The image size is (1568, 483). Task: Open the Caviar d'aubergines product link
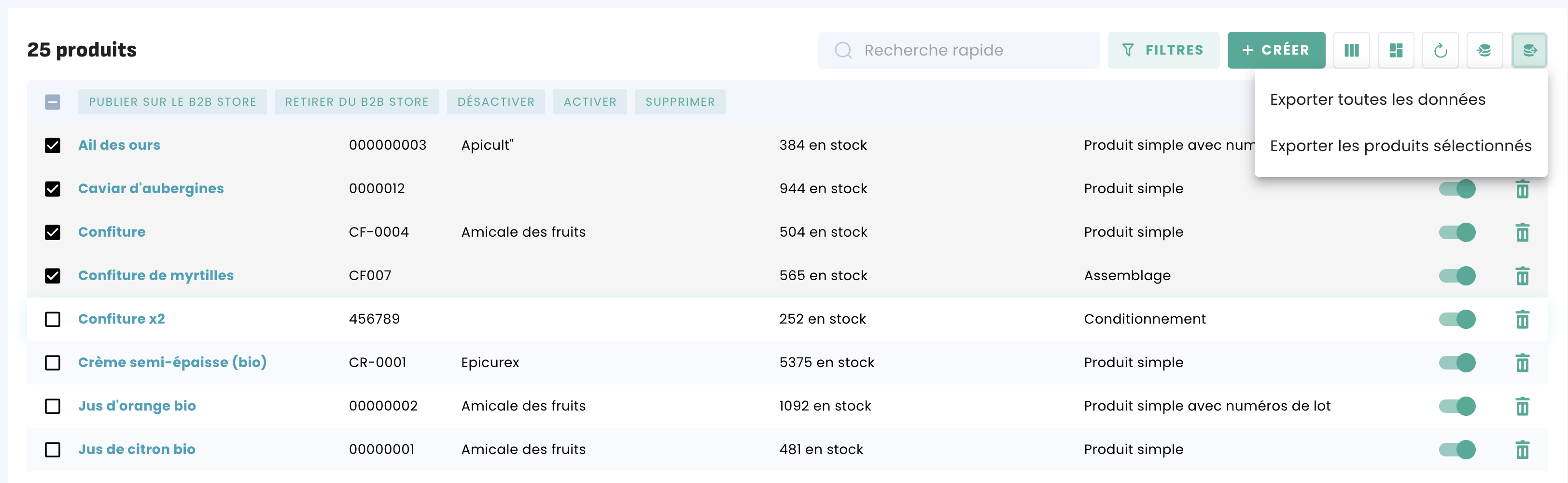[x=151, y=189]
